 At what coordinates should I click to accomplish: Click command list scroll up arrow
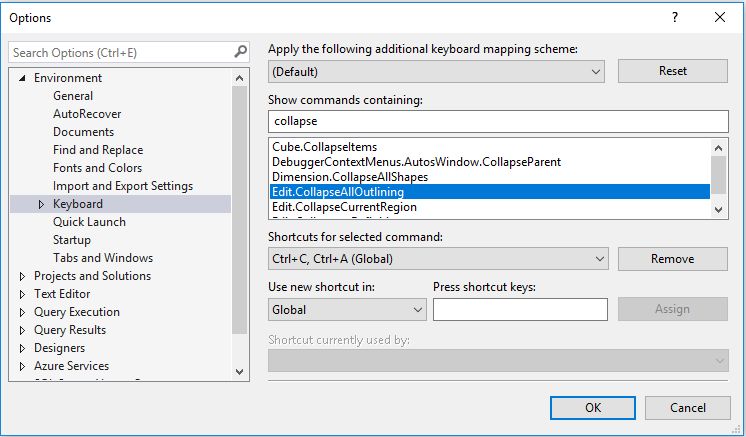(718, 148)
